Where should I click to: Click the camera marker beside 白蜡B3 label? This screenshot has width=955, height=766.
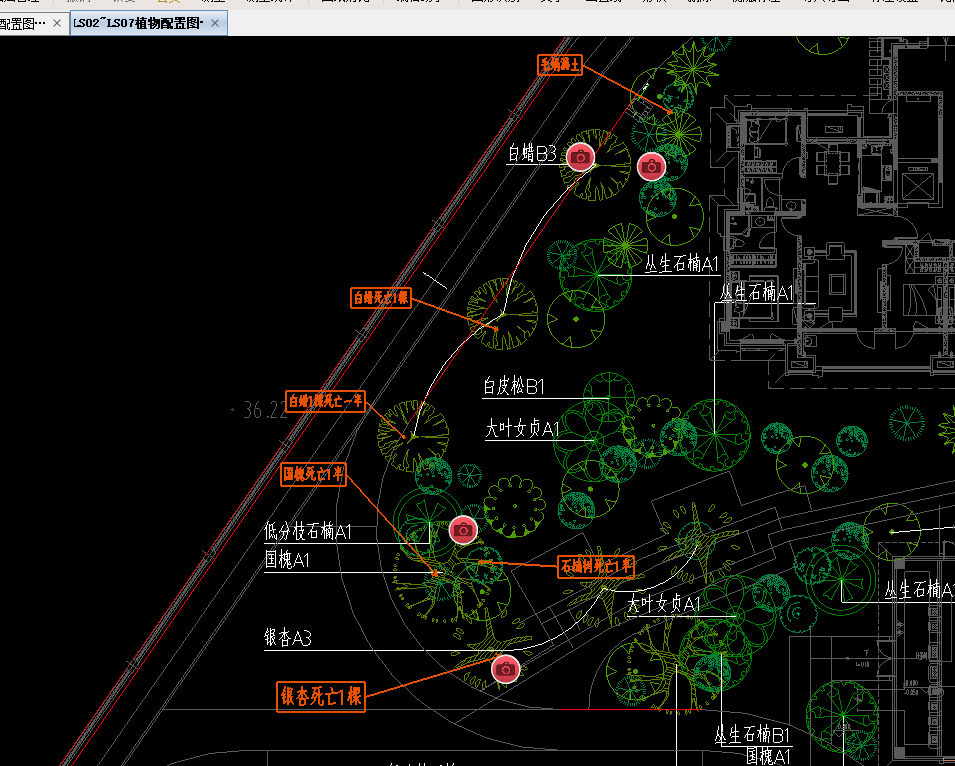[580, 156]
